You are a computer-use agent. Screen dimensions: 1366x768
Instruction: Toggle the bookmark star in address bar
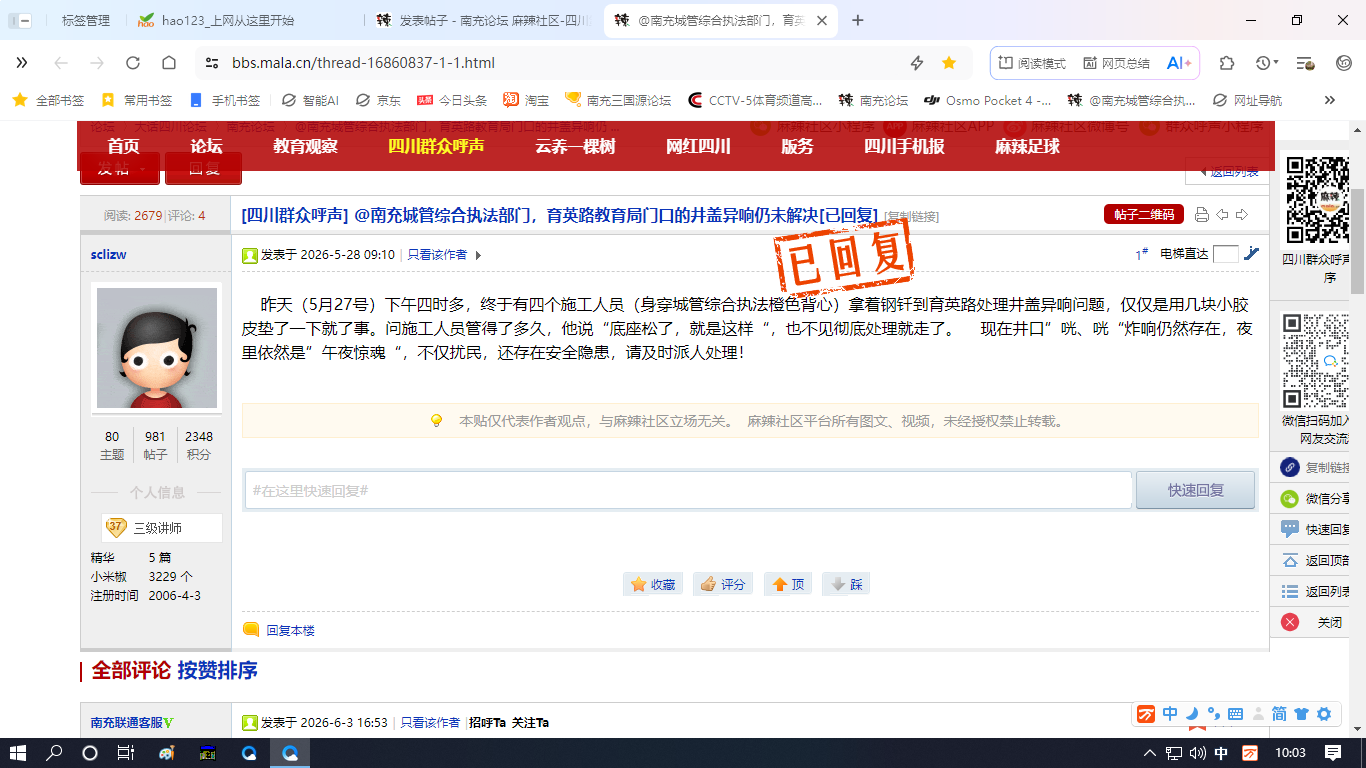949,63
